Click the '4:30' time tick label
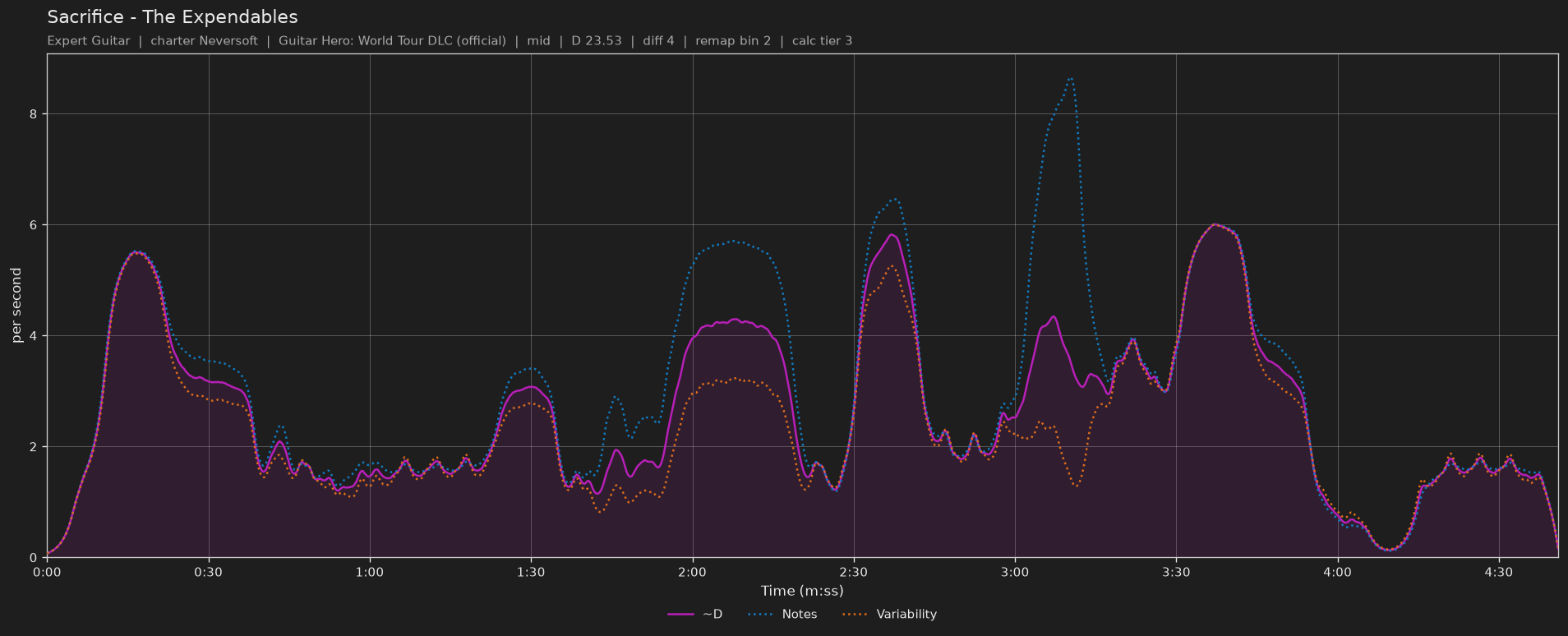The width and height of the screenshot is (1568, 636). [1499, 572]
